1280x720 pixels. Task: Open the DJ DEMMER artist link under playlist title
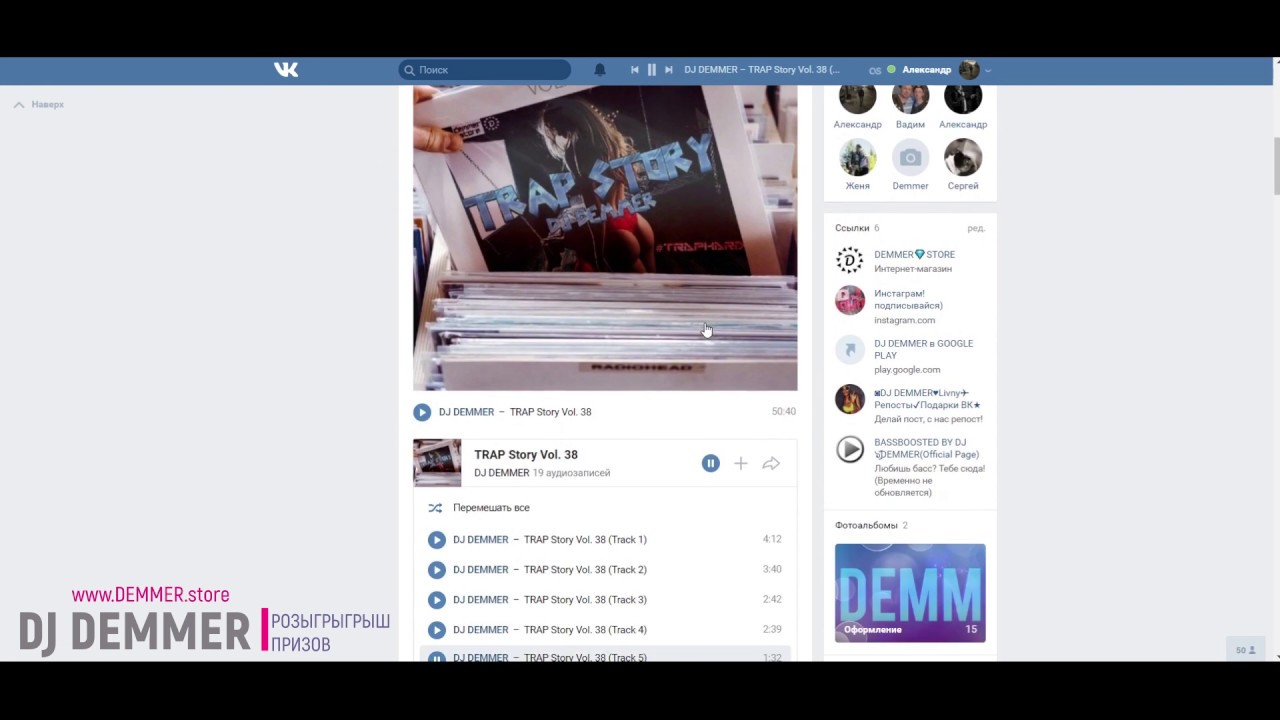coord(501,473)
